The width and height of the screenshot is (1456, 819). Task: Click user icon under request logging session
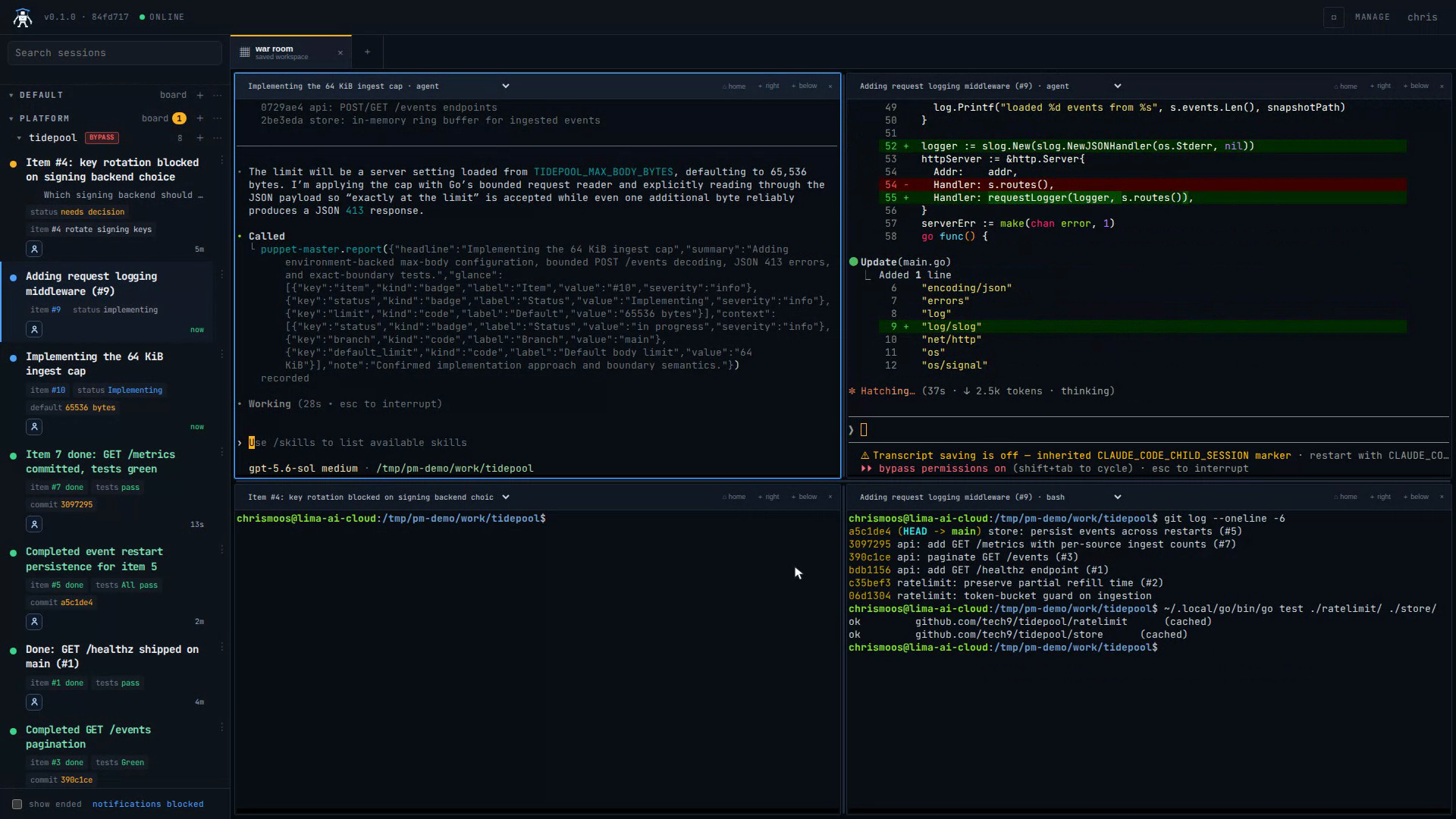pyautogui.click(x=34, y=330)
